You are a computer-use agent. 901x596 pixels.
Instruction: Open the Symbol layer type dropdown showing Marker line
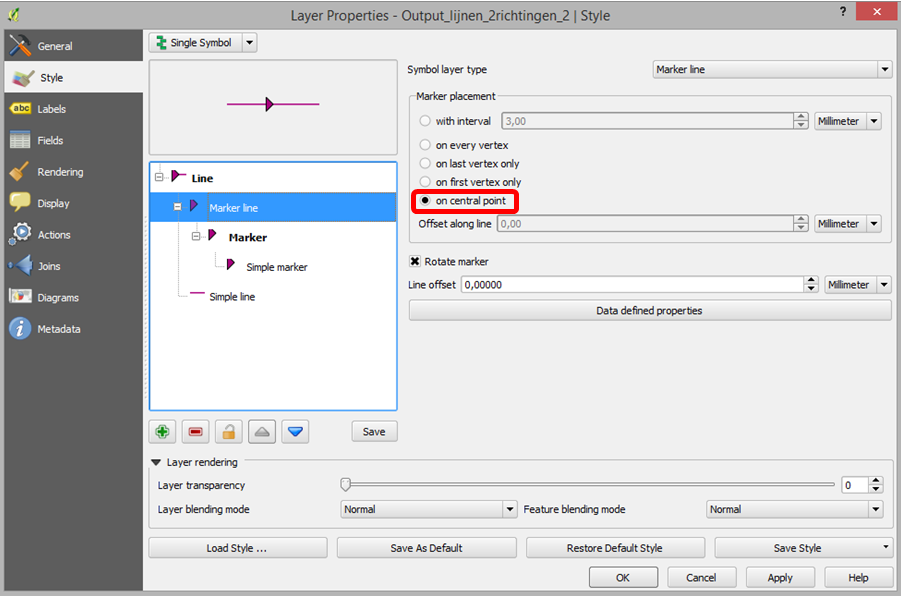885,68
